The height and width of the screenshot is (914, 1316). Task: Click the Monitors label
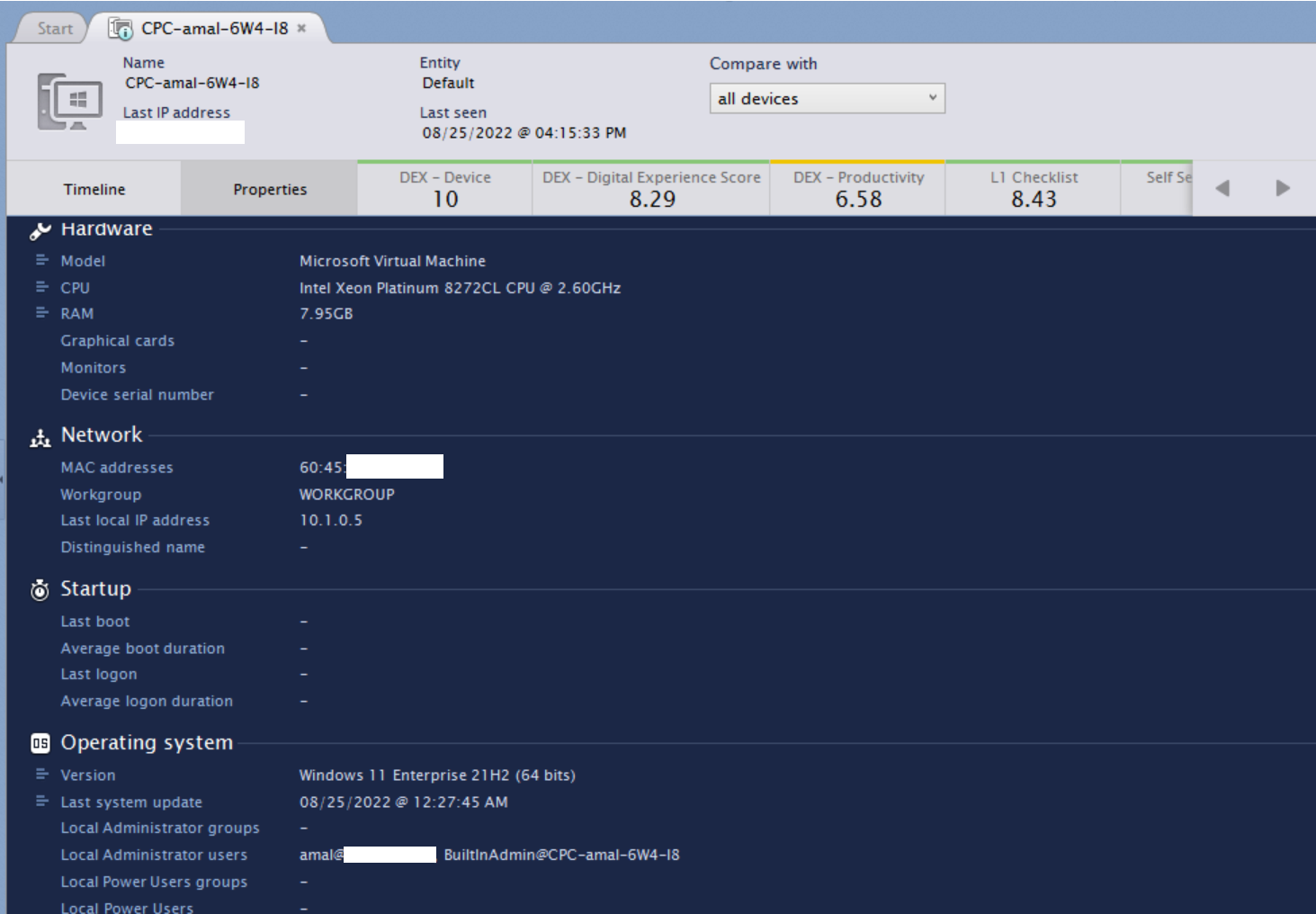(x=94, y=368)
